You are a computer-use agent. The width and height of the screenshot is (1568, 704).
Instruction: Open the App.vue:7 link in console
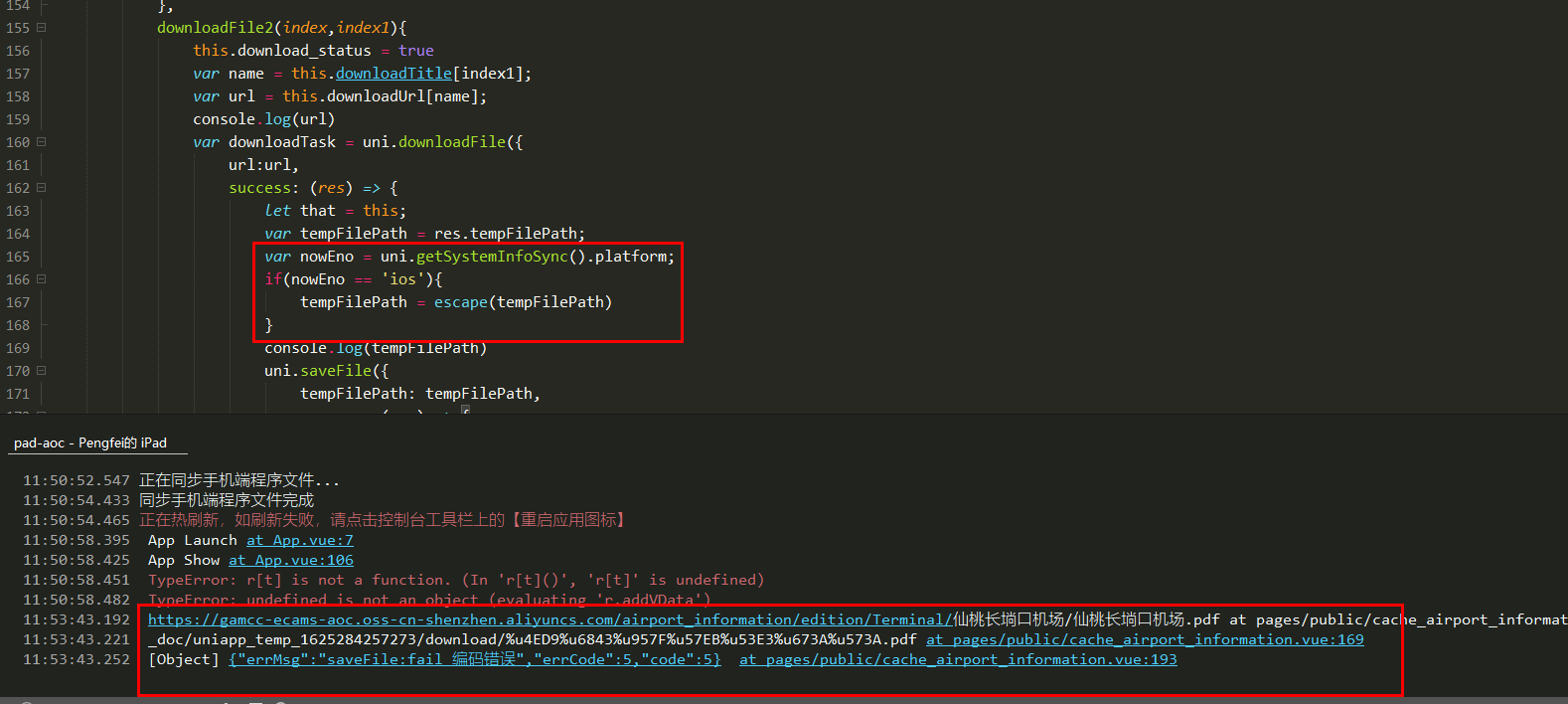tap(299, 540)
